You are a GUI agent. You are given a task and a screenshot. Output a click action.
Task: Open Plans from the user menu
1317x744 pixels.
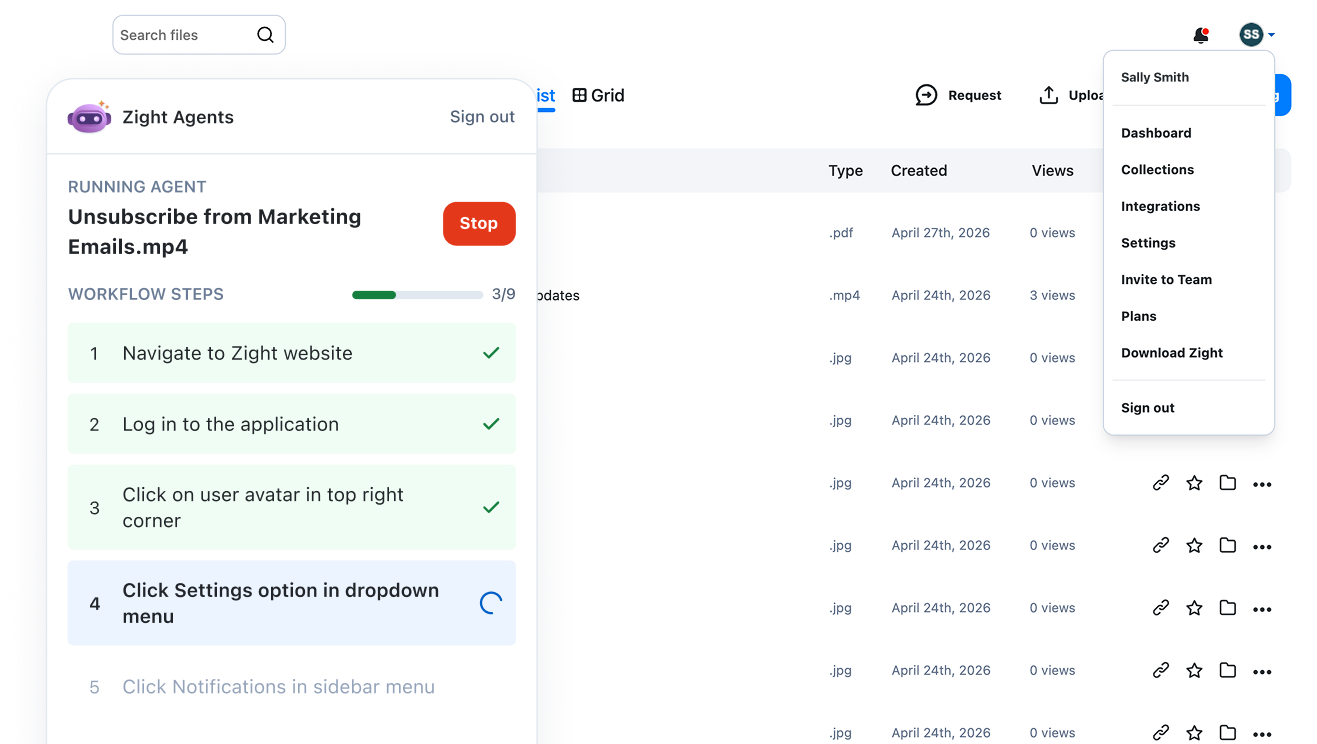1139,316
